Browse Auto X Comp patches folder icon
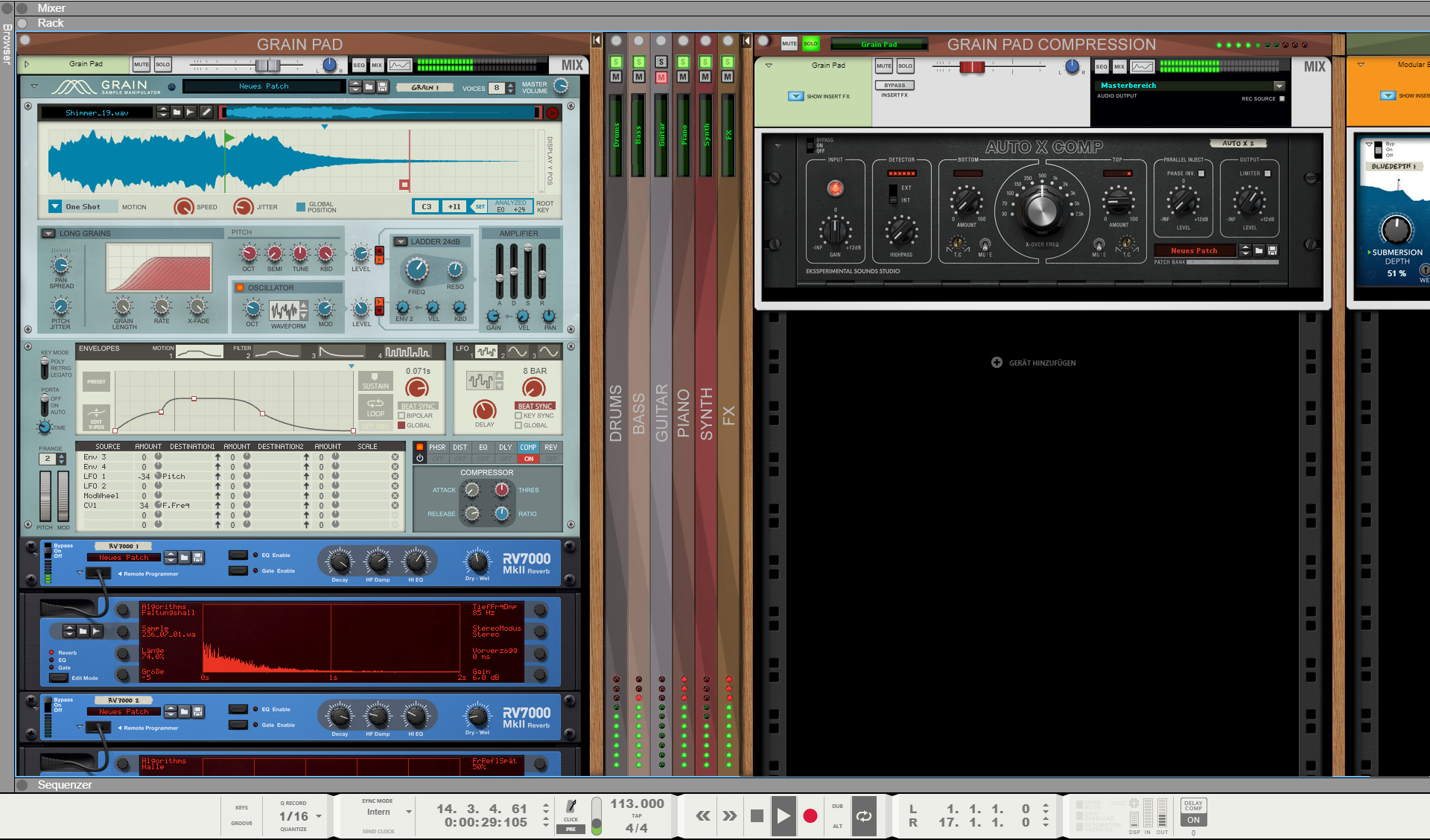This screenshot has width=1430, height=840. tap(1259, 251)
